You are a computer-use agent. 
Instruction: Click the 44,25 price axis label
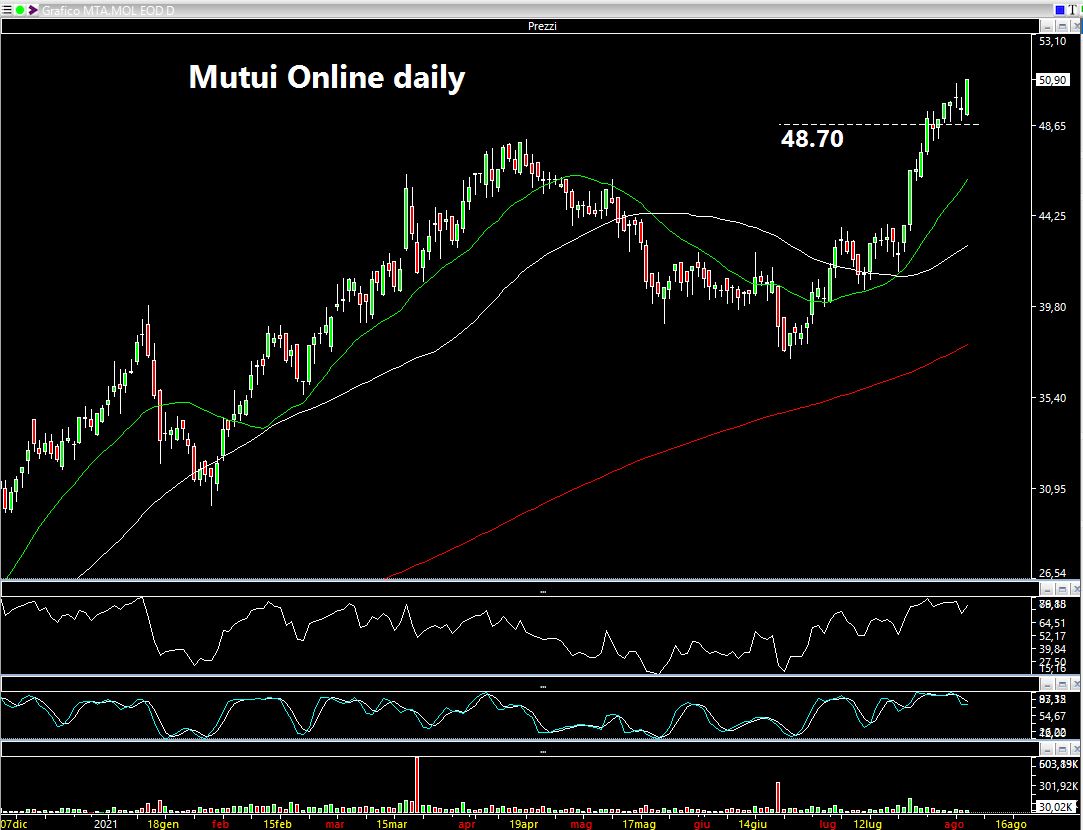[1052, 216]
